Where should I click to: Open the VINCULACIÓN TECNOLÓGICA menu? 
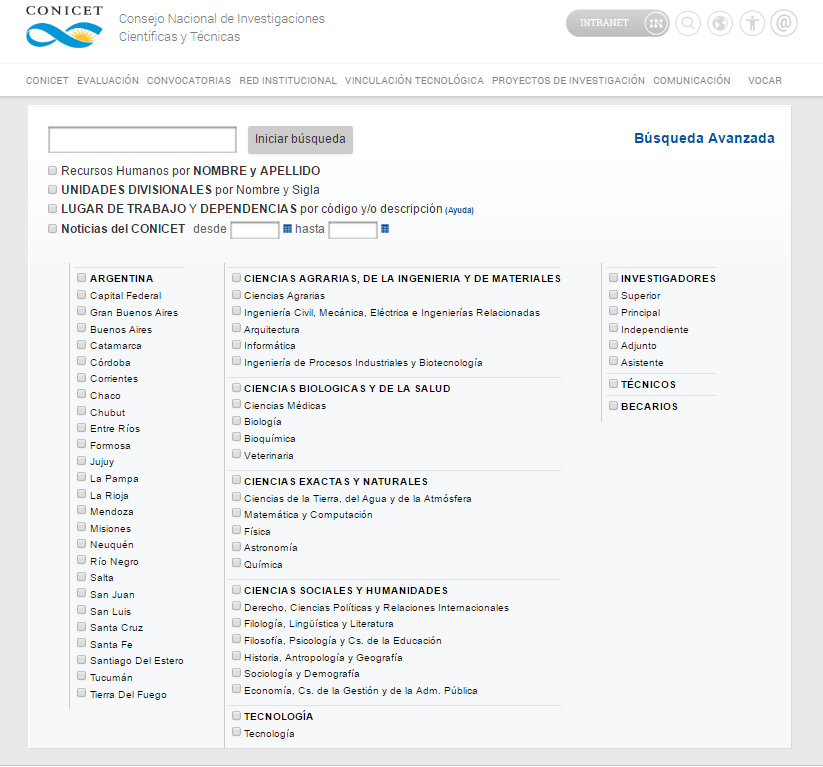pos(414,81)
